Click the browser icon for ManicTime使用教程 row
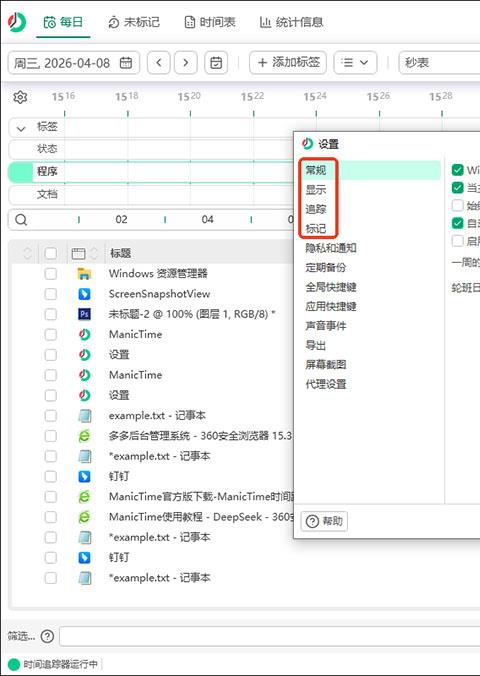This screenshot has width=480, height=676. pos(84,517)
